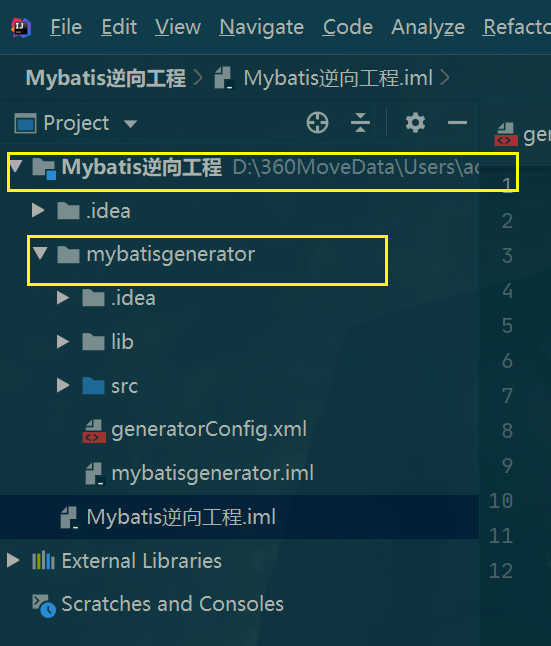Click the External Libraries bar-chart icon
This screenshot has width=551, height=646.
tap(43, 561)
